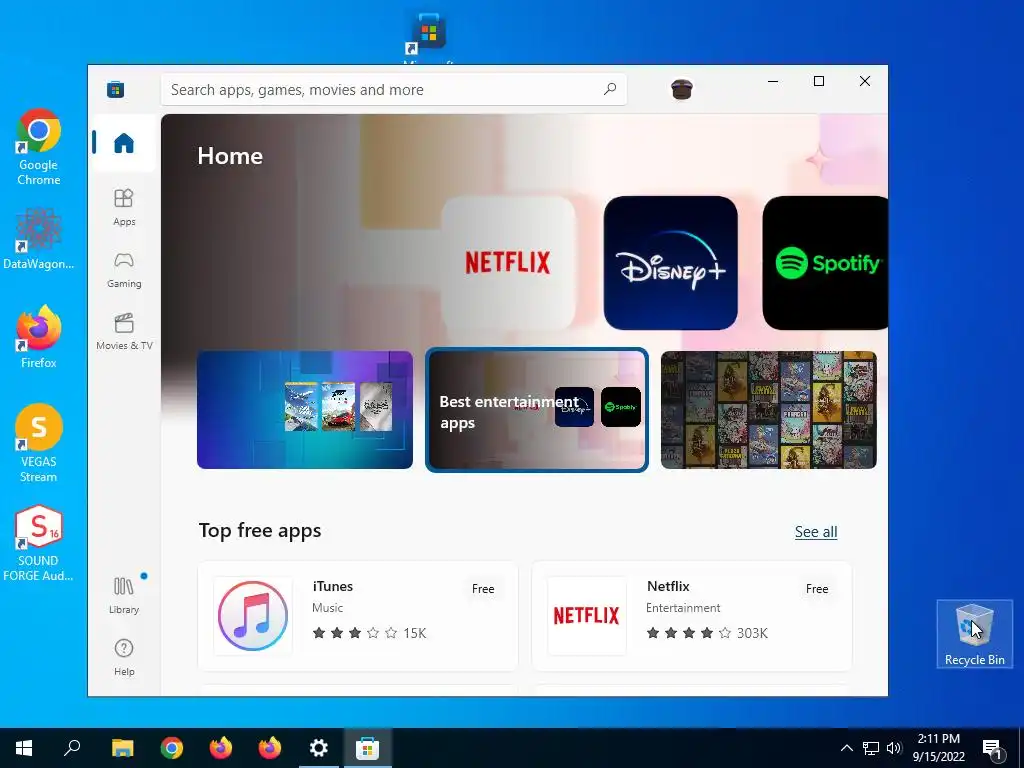Viewport: 1024px width, 768px height.
Task: Open Chrome from the taskbar
Action: [x=172, y=748]
